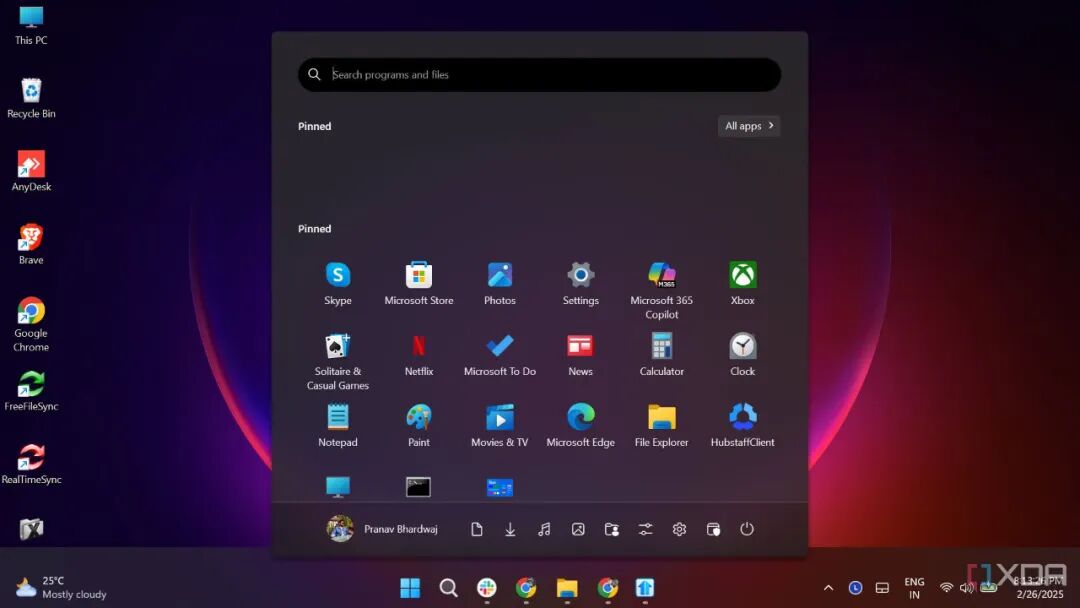1080x608 pixels.
Task: Open the user profile folder shortcut
Action: click(x=612, y=529)
